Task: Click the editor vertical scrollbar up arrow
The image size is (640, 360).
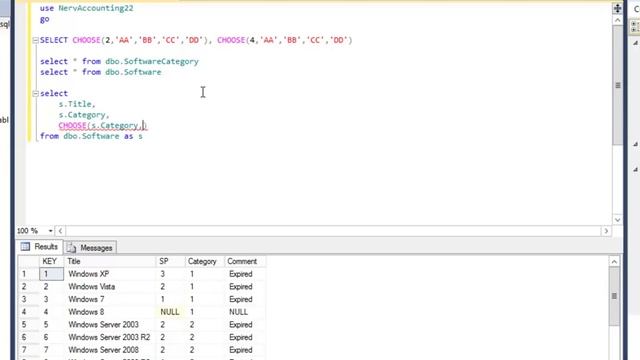Action: tap(618, 20)
